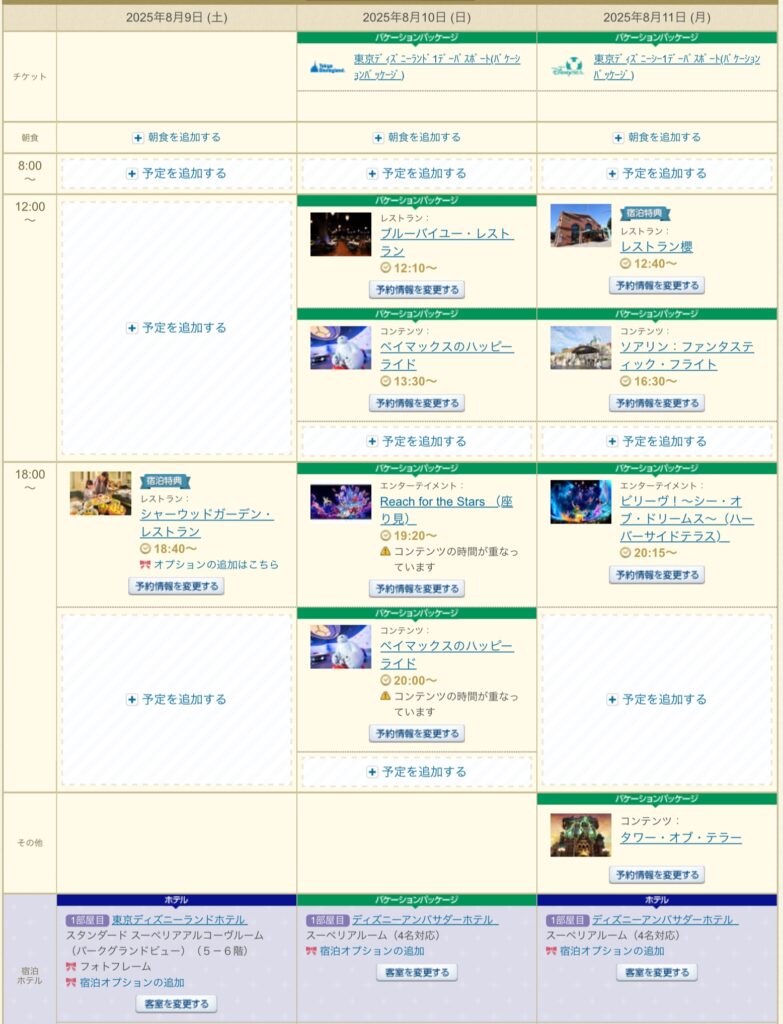Add evening plan below 20:00 Baymax on August 10
The width and height of the screenshot is (783, 1024).
pyautogui.click(x=417, y=772)
